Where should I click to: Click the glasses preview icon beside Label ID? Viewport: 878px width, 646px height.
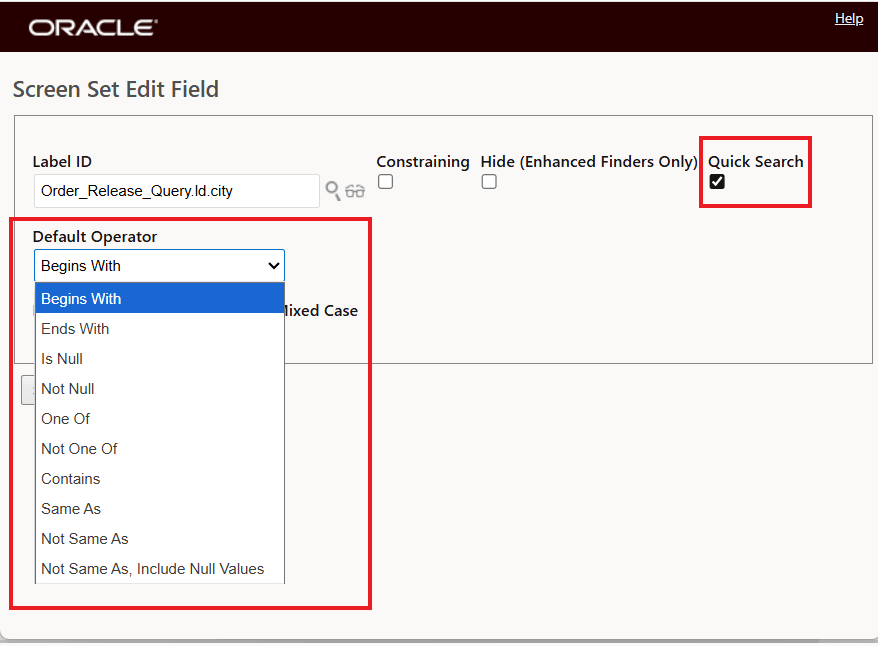coord(353,191)
